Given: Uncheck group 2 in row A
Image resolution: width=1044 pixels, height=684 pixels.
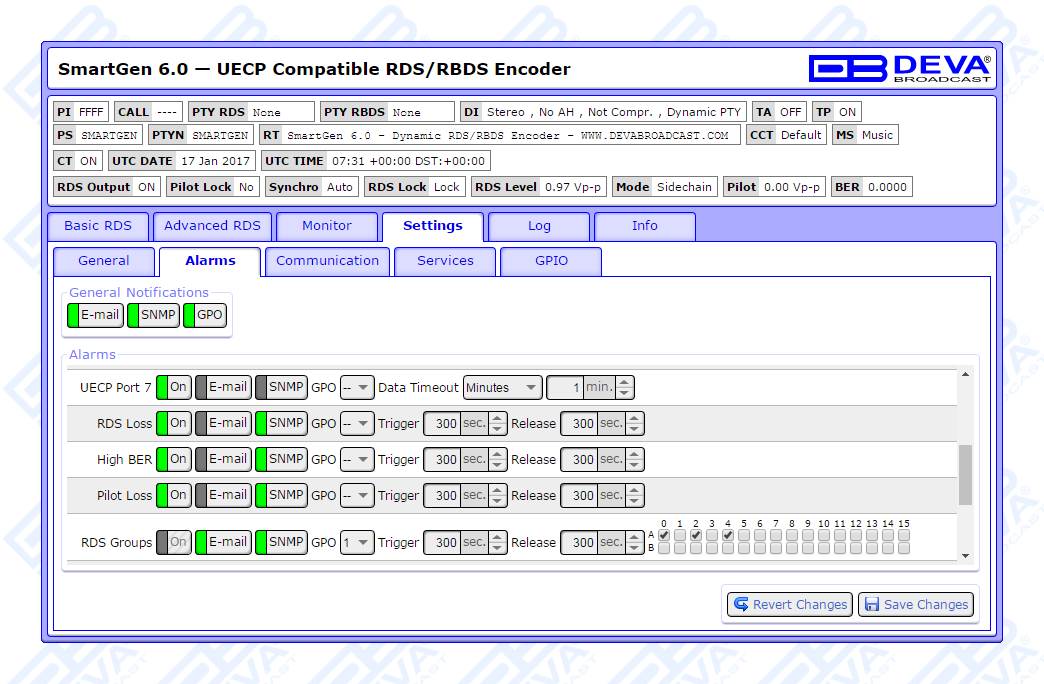Looking at the screenshot, I should tap(696, 535).
